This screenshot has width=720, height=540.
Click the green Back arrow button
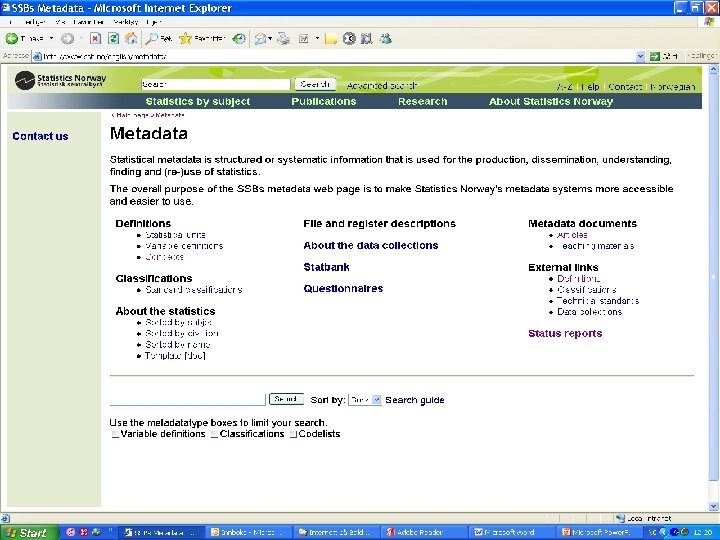click(12, 39)
